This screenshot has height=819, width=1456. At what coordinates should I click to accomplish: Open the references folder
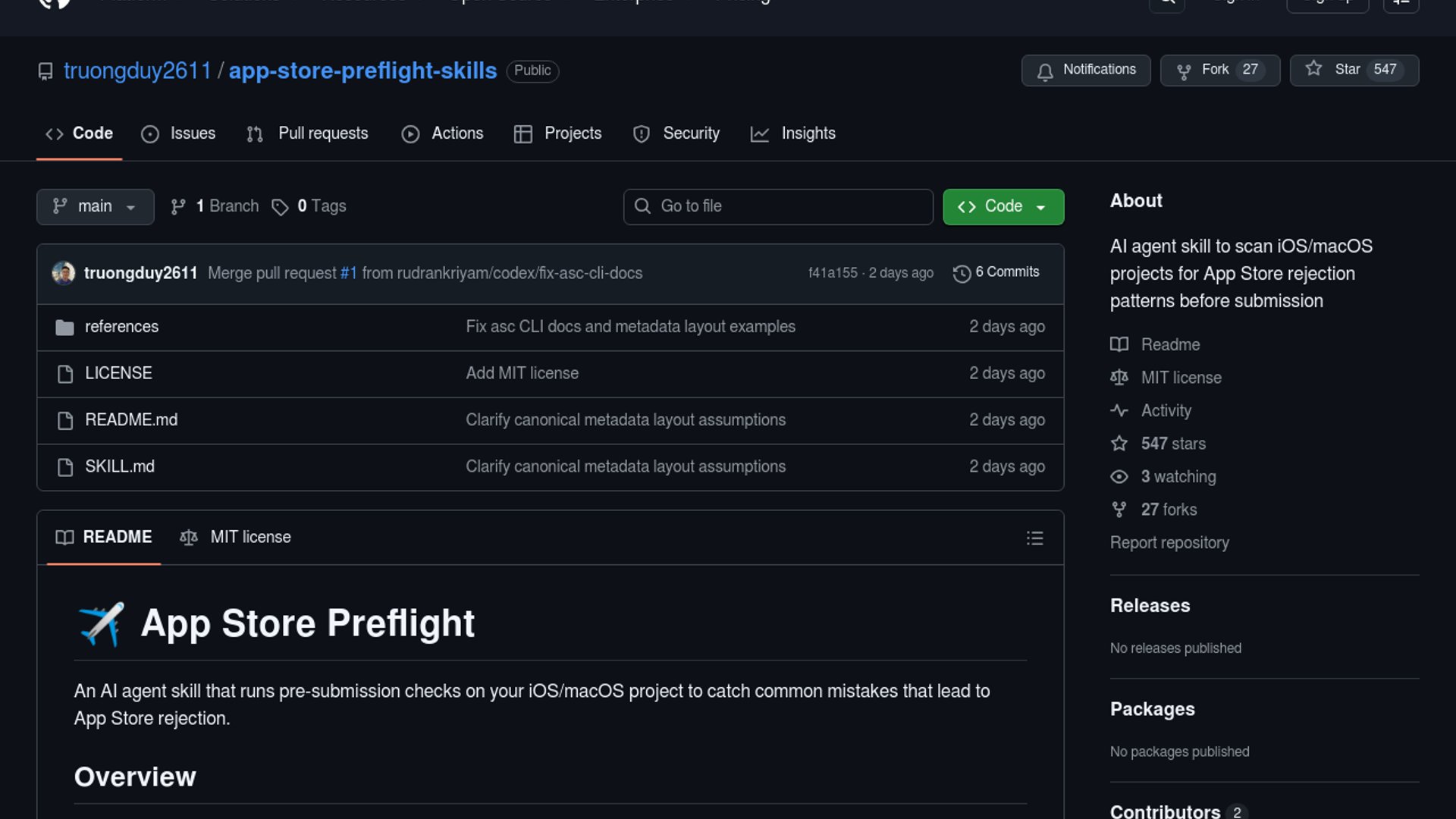point(121,327)
